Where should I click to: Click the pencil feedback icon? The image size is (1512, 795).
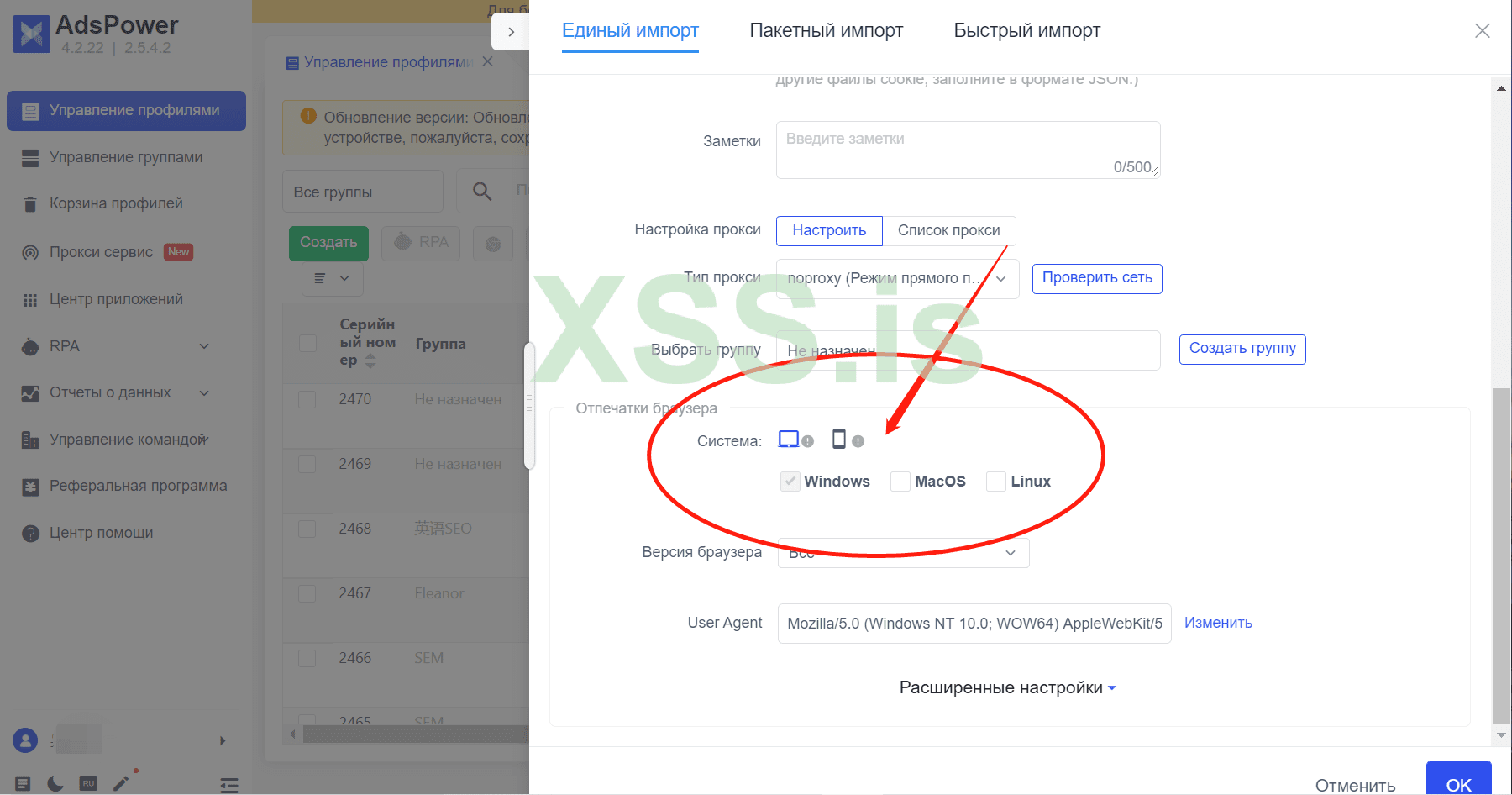[x=122, y=782]
